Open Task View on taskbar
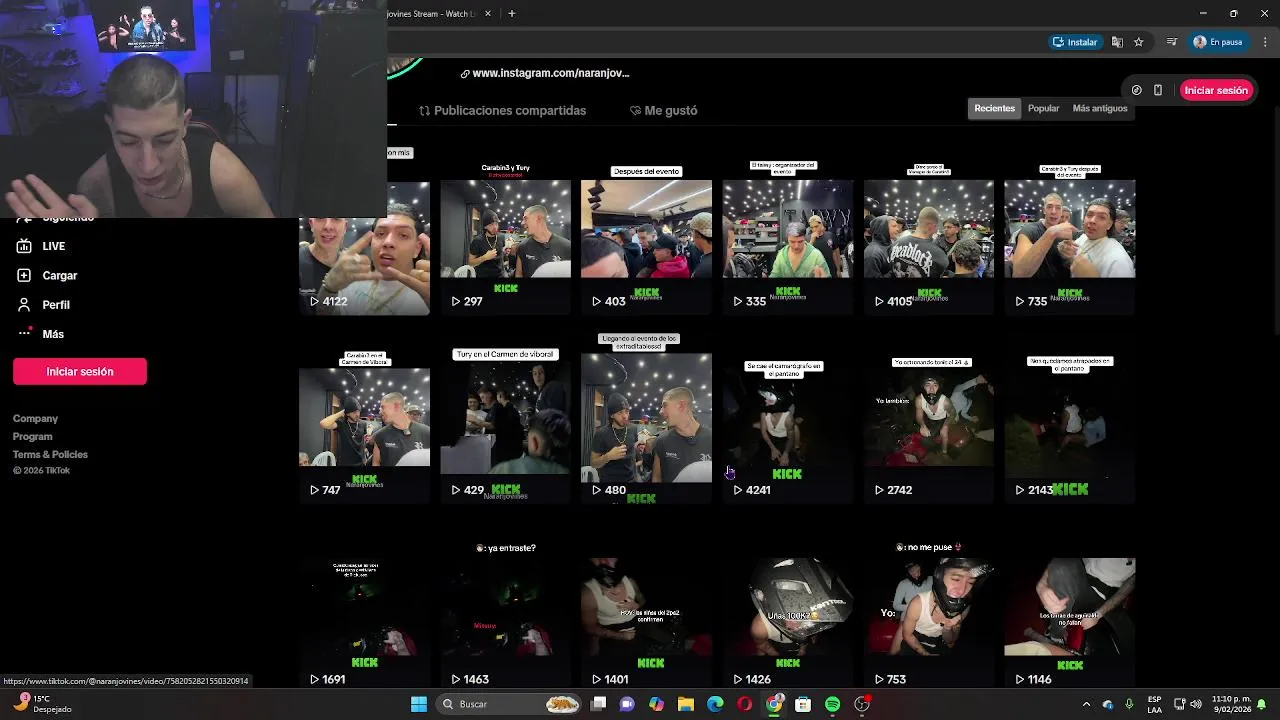 (598, 704)
